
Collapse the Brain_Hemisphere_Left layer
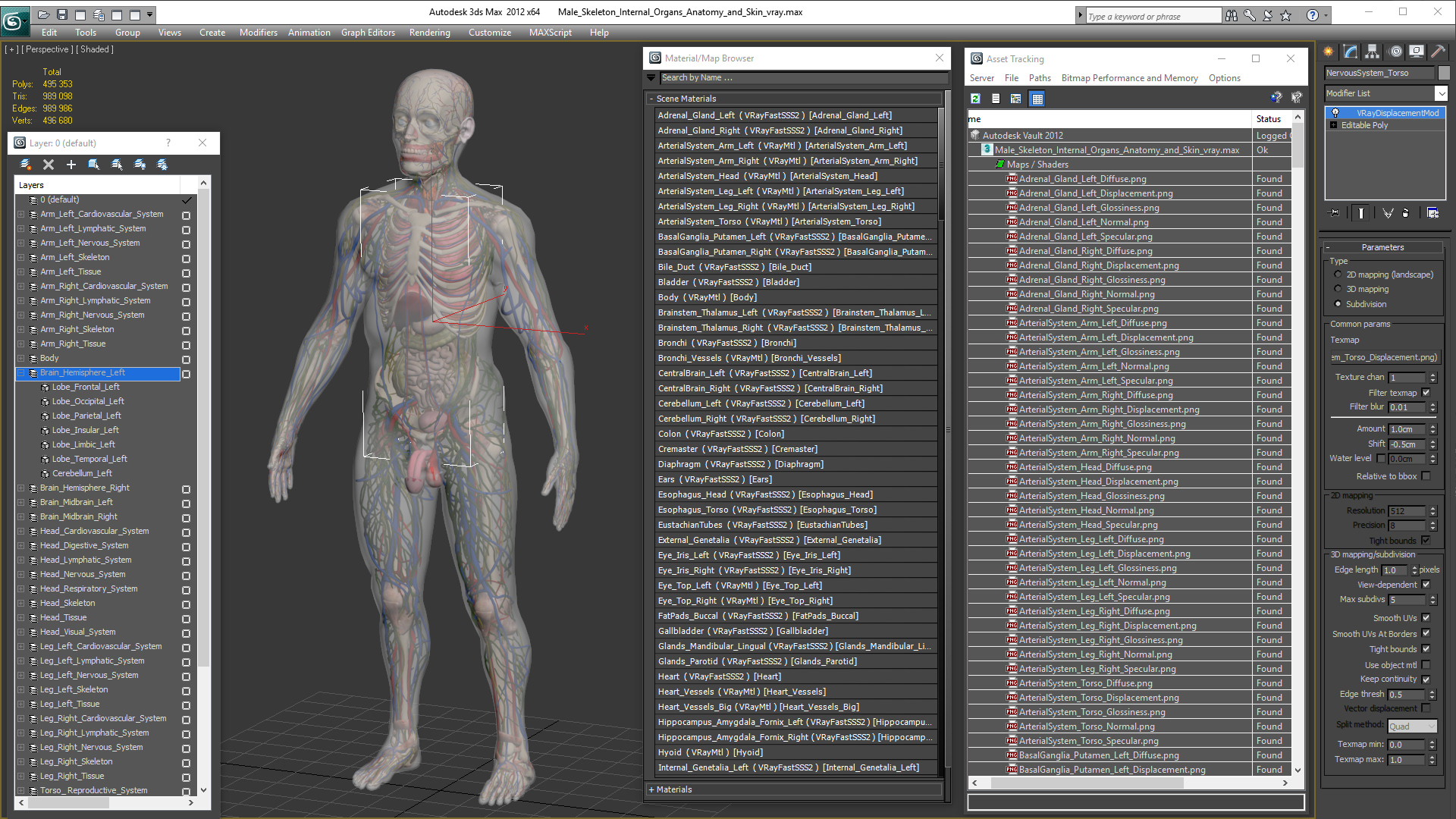(x=21, y=373)
